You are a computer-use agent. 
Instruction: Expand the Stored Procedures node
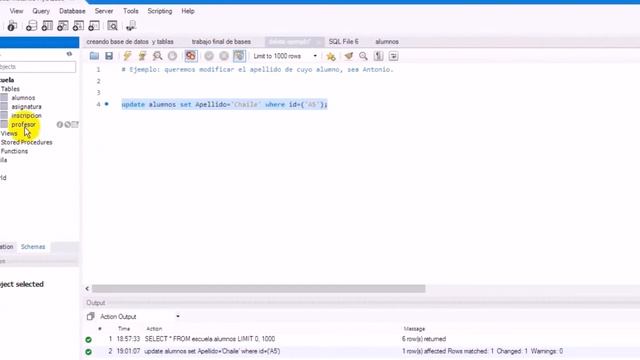click(x=27, y=142)
